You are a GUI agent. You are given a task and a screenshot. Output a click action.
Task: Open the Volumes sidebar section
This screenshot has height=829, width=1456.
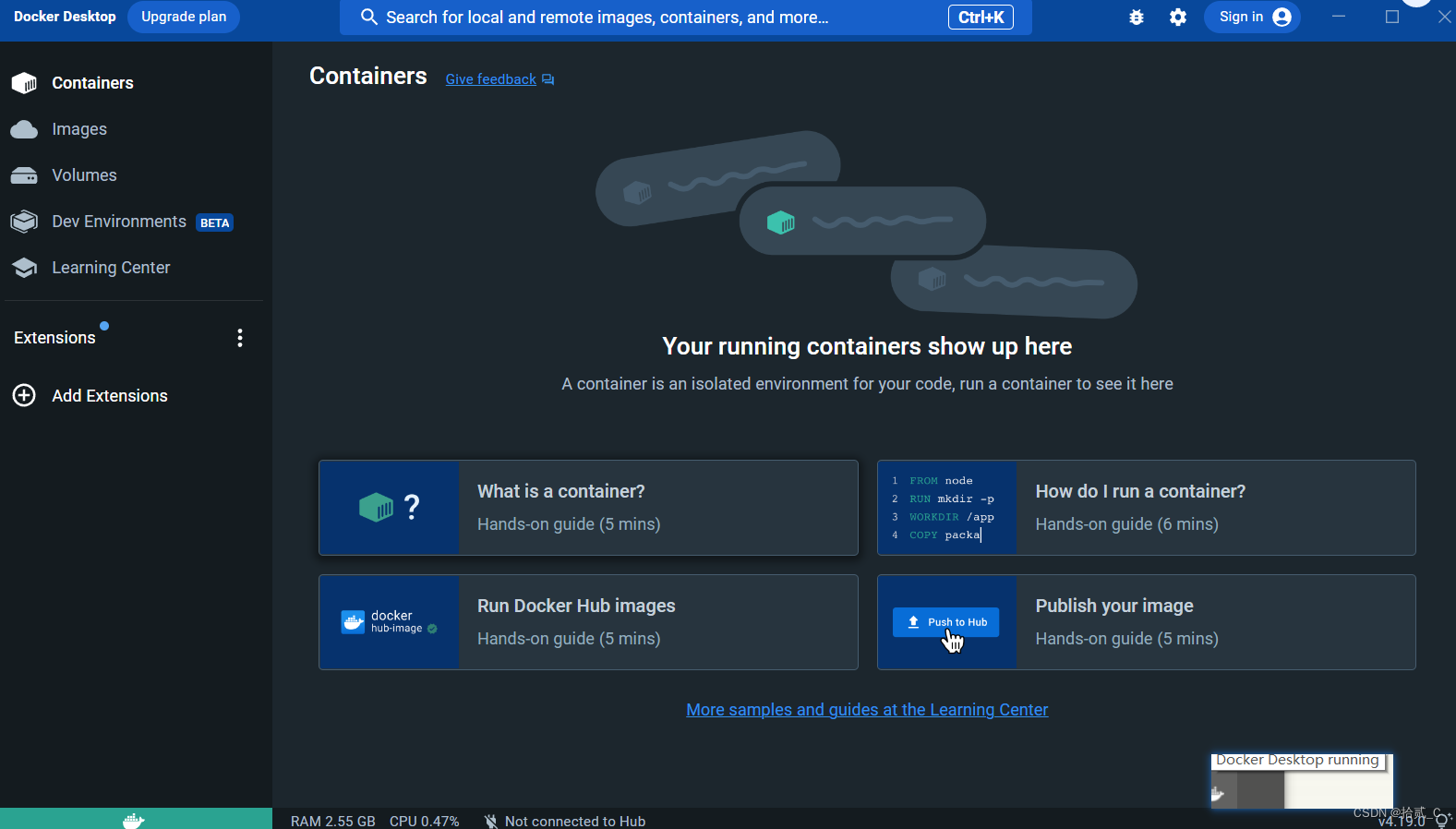tap(84, 175)
